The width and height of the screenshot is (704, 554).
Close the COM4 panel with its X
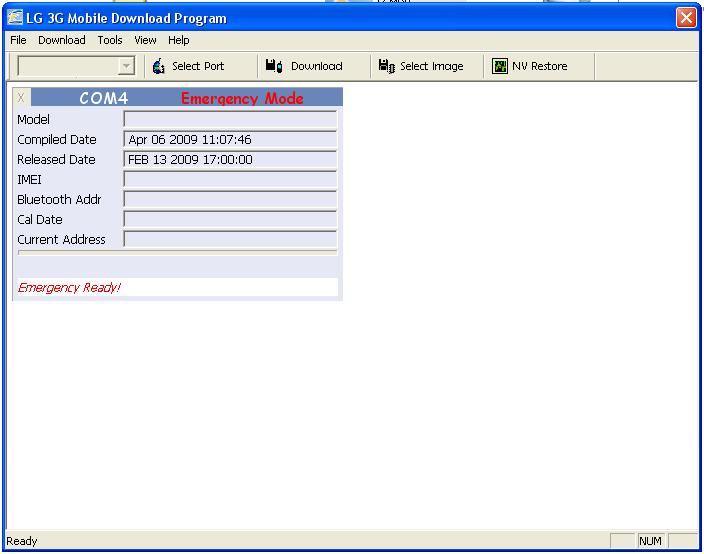pos(21,97)
